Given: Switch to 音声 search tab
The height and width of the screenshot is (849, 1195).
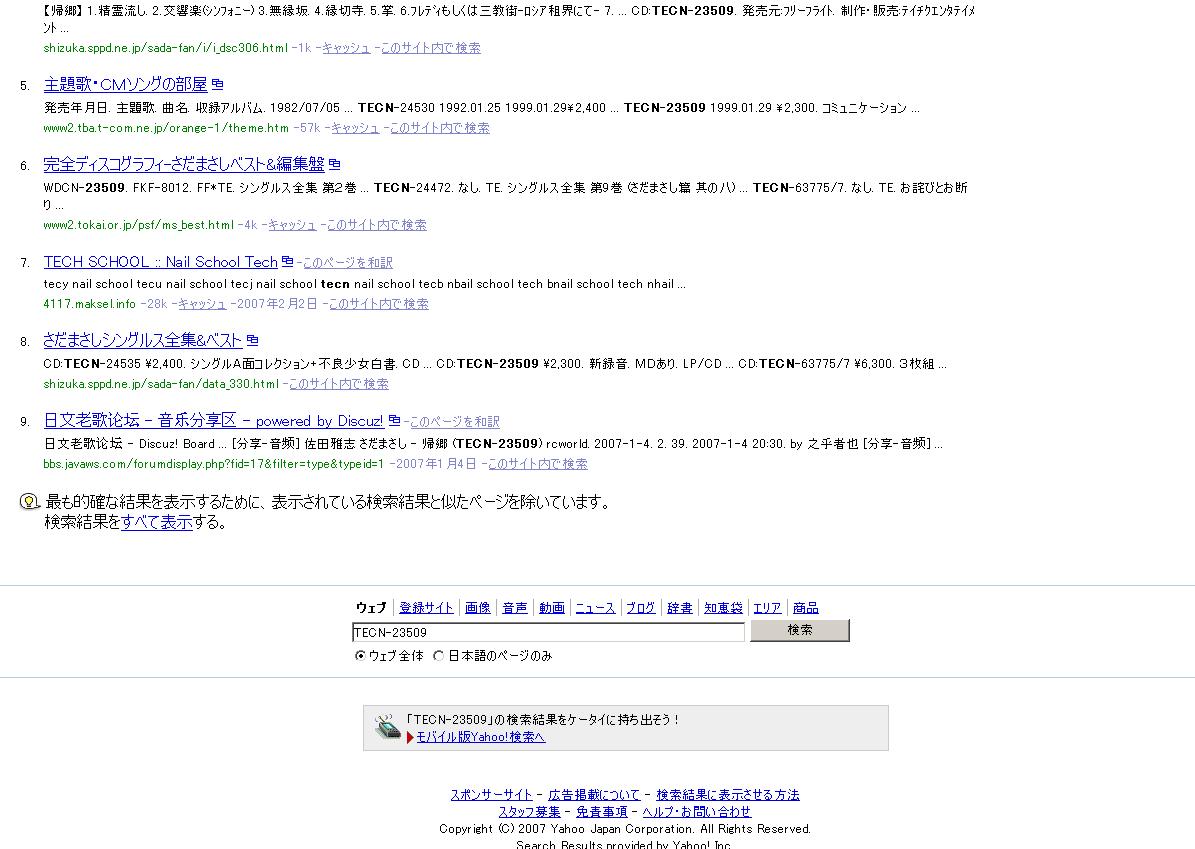Looking at the screenshot, I should tap(514, 607).
